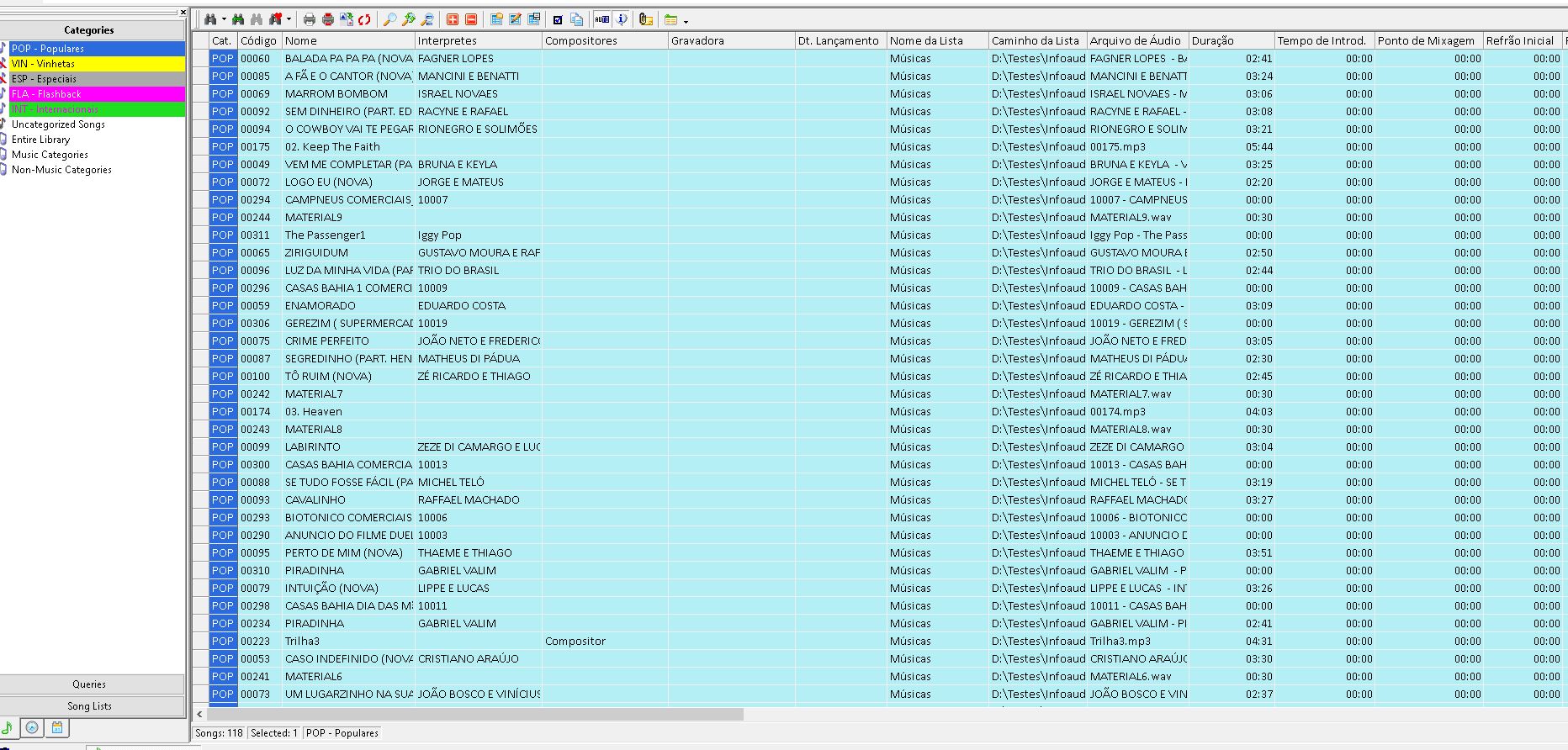Click the greyed-out binoculars toolbar icon

(257, 19)
